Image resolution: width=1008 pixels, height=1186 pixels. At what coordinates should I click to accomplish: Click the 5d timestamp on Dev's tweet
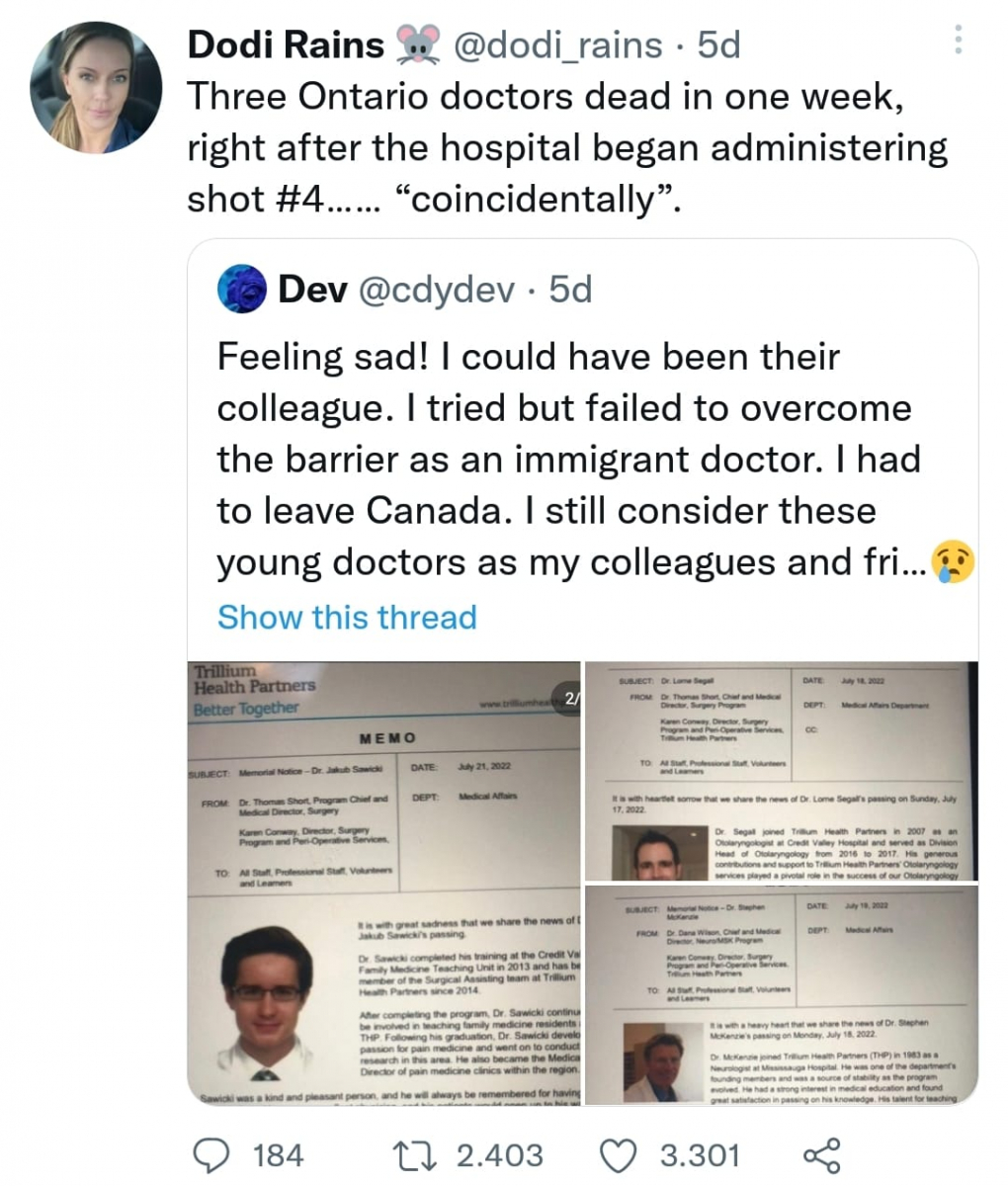(570, 290)
